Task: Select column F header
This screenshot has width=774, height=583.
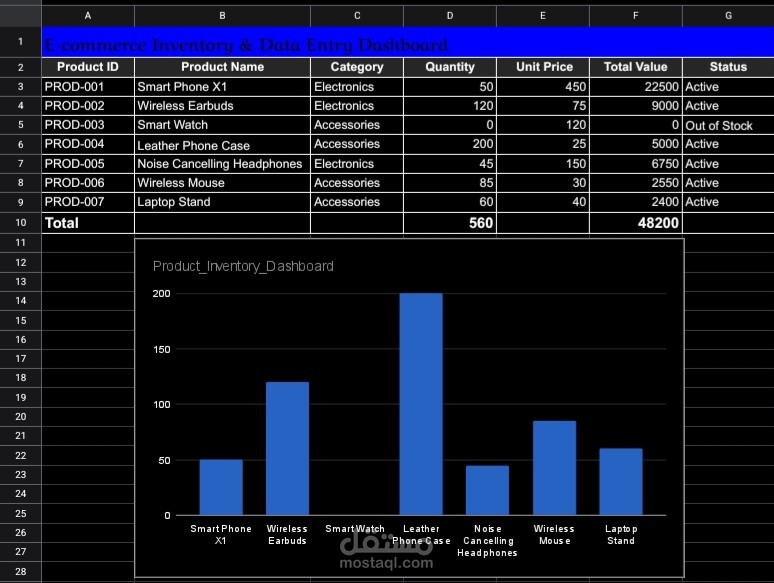Action: coord(636,16)
